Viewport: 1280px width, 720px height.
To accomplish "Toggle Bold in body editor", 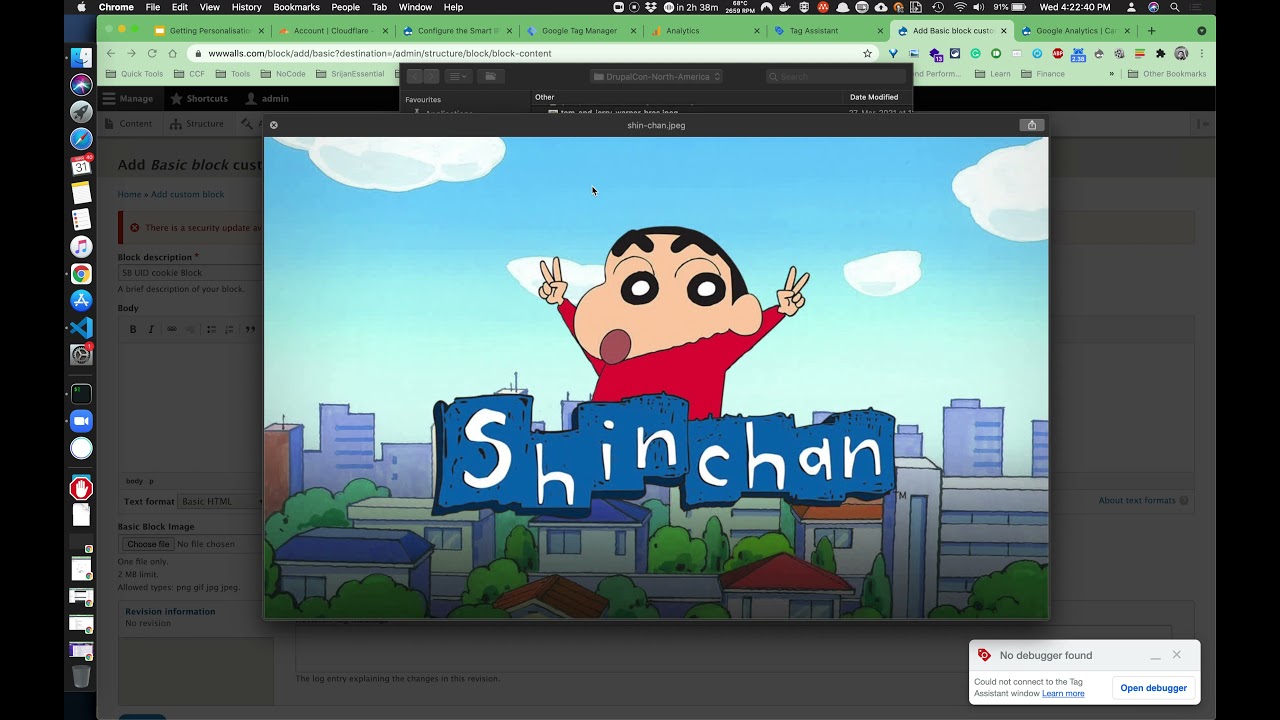I will (133, 329).
